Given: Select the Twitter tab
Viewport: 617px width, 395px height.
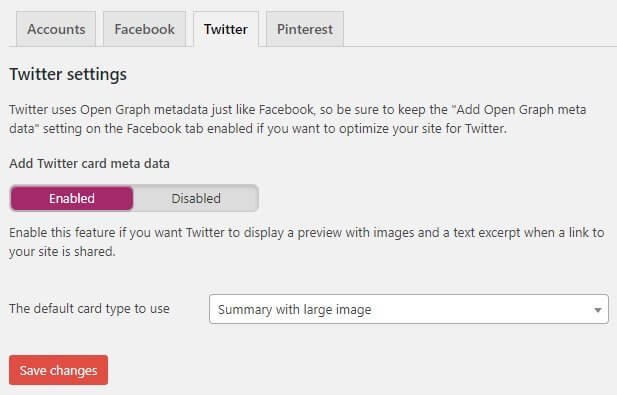Looking at the screenshot, I should (226, 29).
